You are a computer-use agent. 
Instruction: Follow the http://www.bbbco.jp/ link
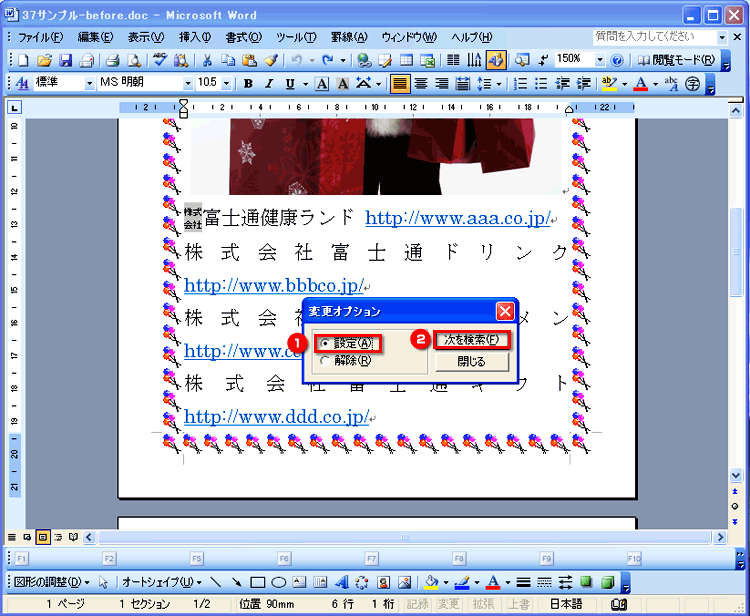(x=274, y=285)
